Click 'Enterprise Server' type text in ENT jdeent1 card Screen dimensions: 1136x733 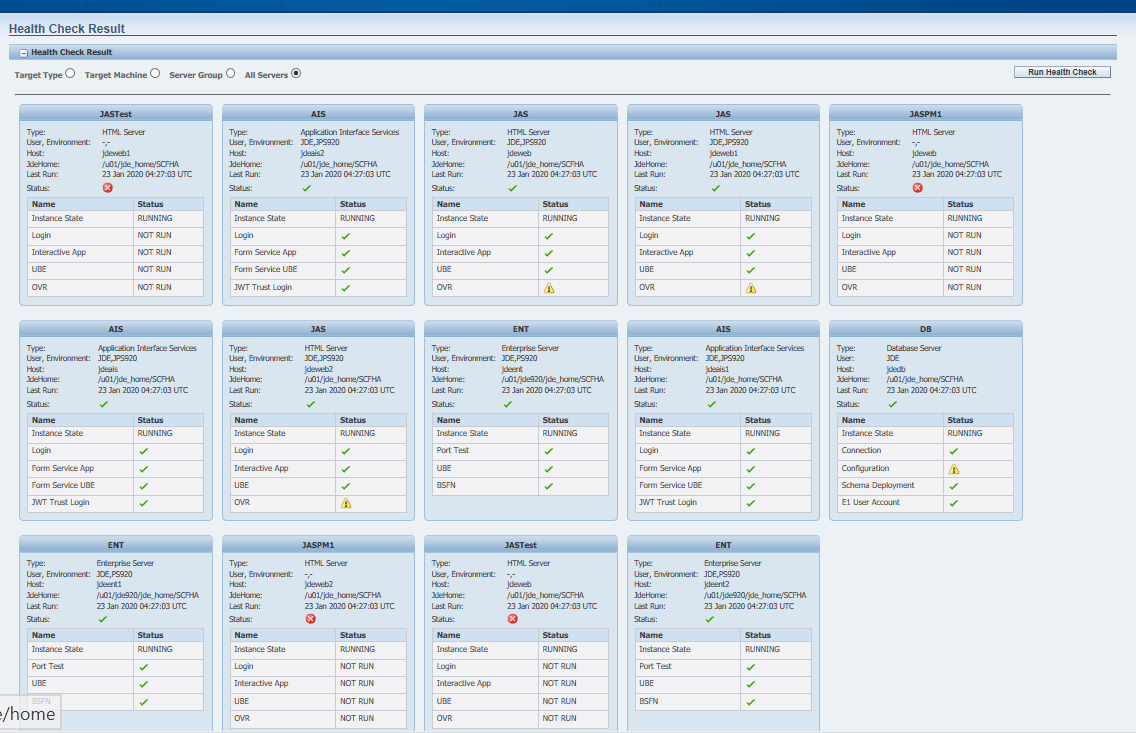point(125,563)
